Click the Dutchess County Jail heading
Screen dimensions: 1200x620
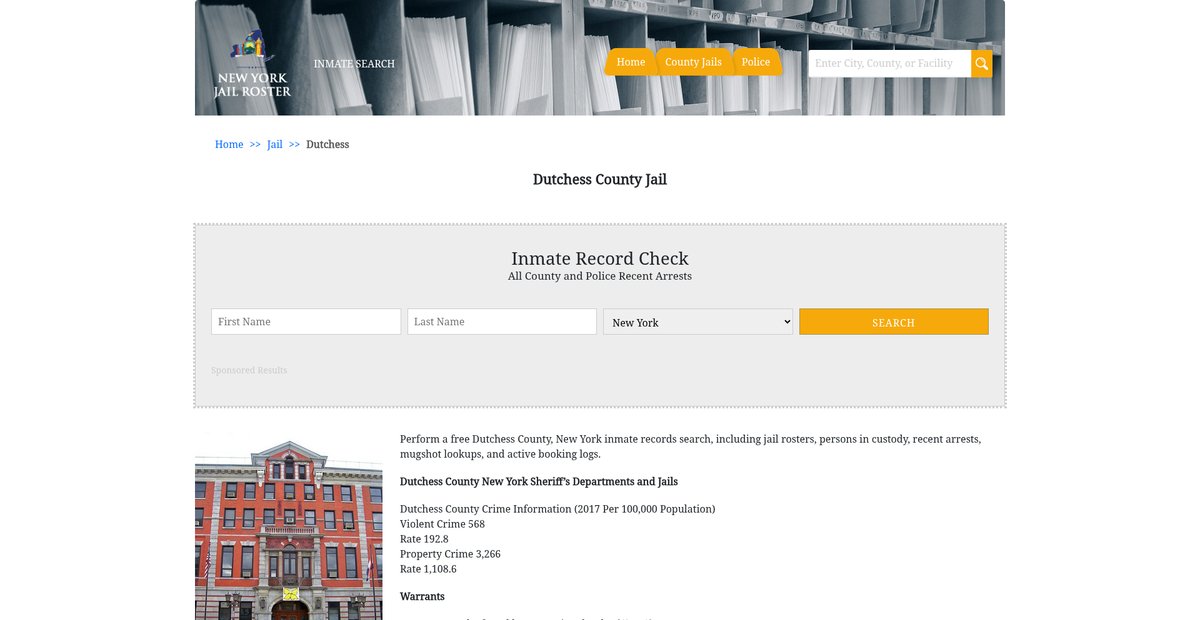[600, 180]
